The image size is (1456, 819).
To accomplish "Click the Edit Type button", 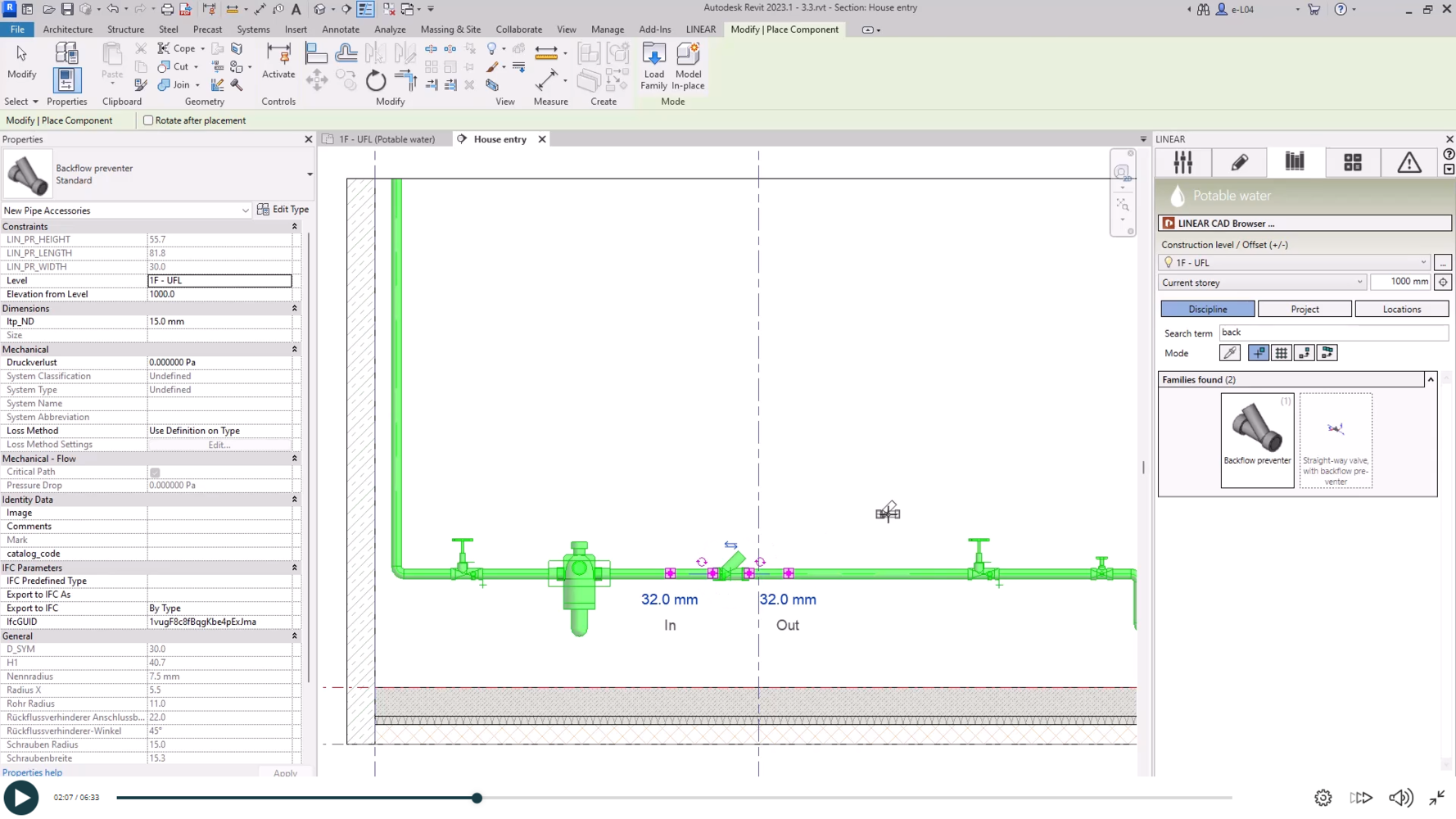I will [283, 210].
